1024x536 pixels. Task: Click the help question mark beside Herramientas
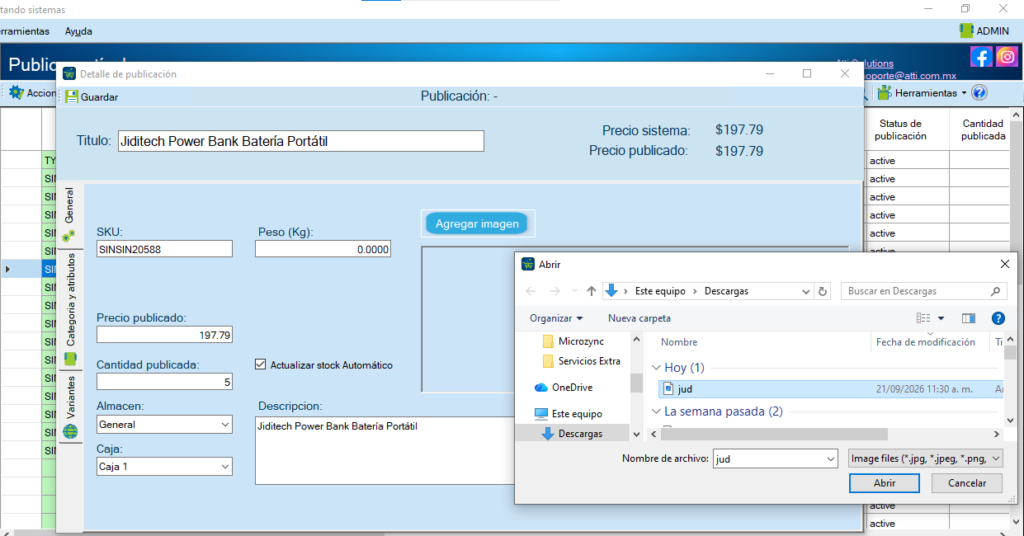979,93
